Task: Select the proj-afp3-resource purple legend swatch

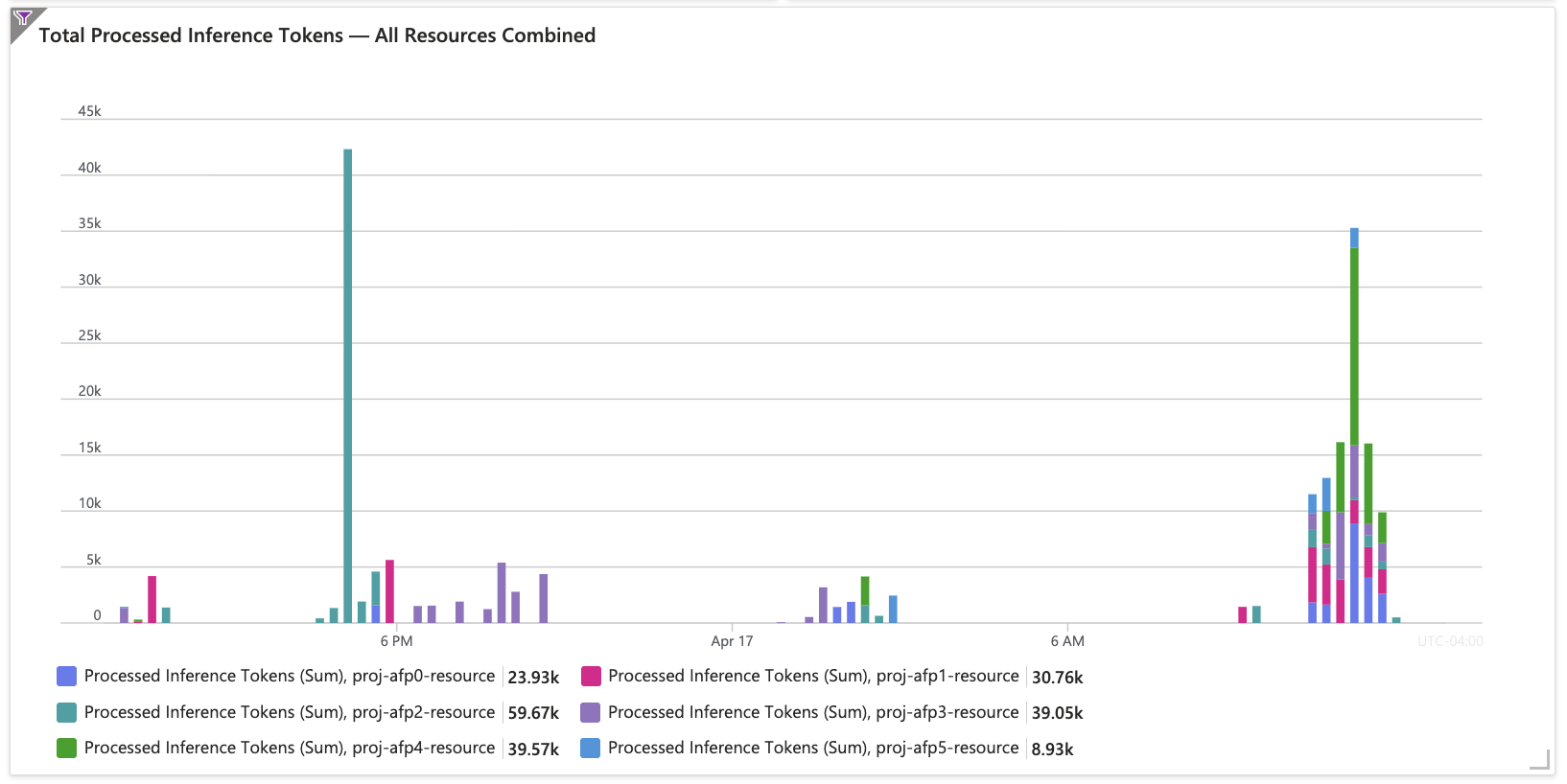Action: click(591, 712)
